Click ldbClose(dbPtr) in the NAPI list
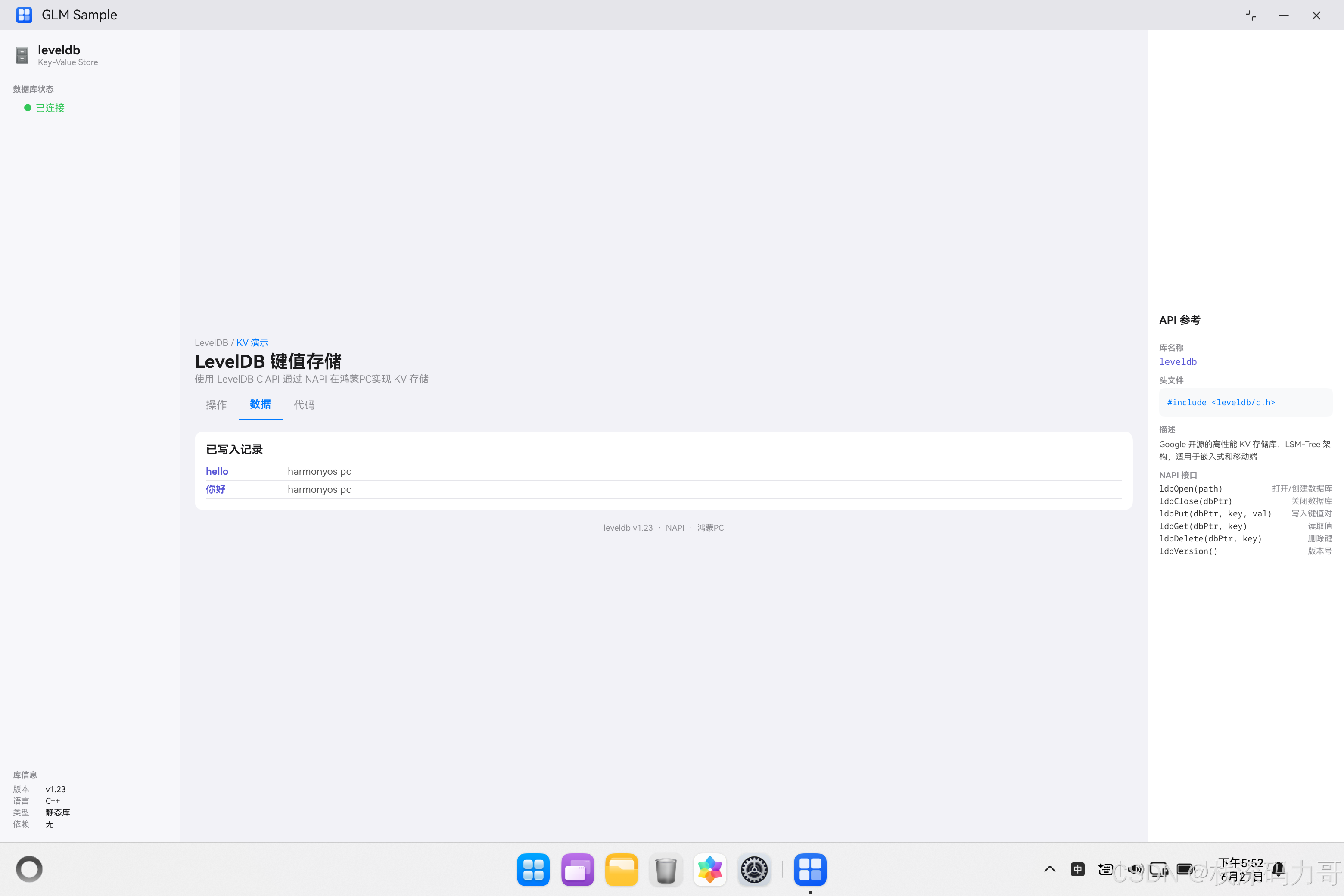This screenshot has width=1344, height=896. tap(1195, 501)
